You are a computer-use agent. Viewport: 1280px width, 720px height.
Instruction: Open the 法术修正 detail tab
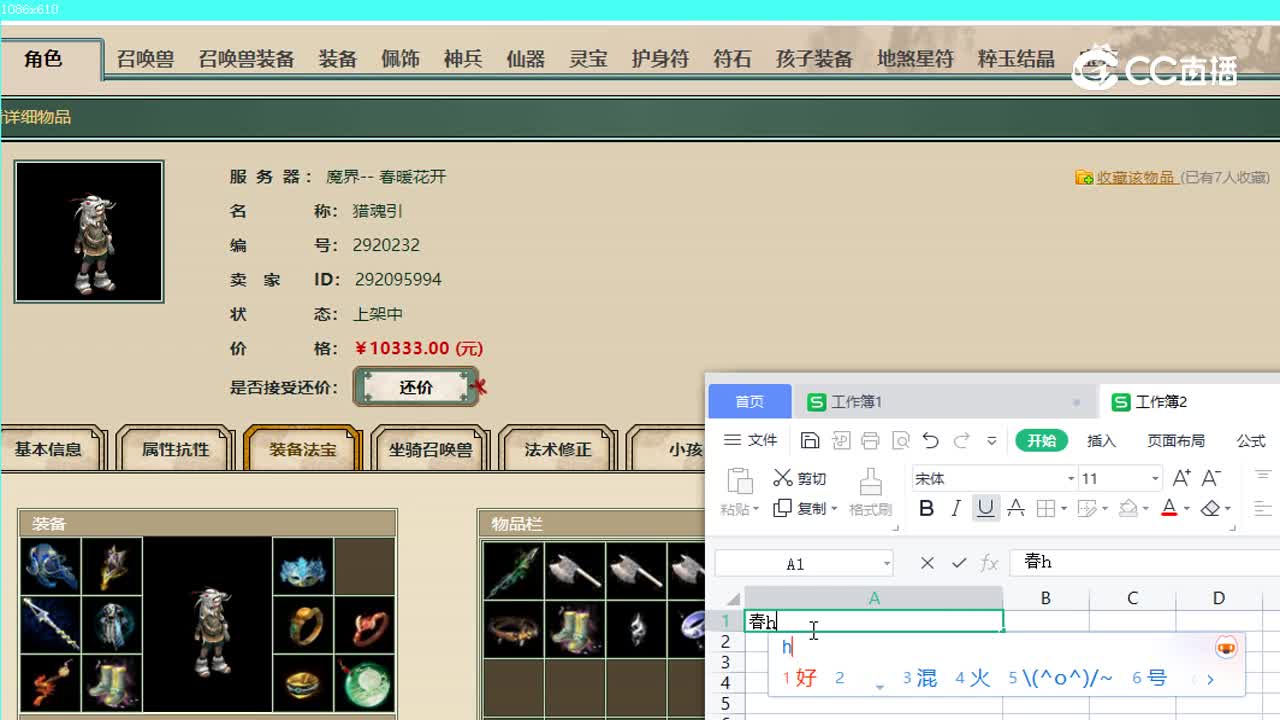tap(558, 449)
